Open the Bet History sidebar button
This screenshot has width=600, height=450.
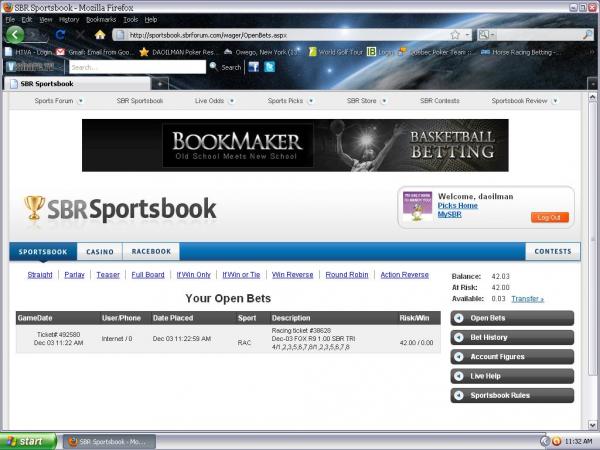(512, 337)
